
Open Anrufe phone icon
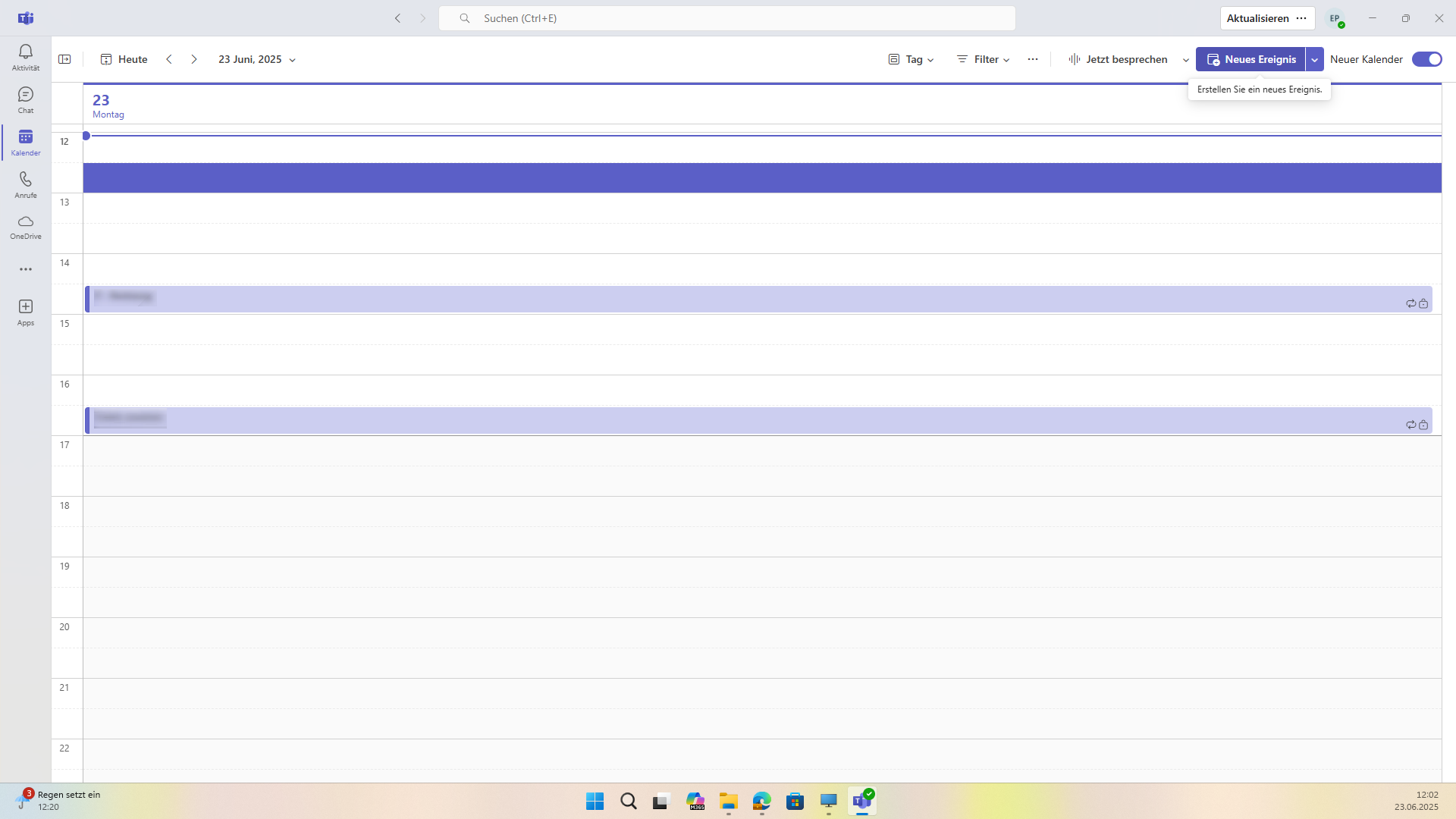pyautogui.click(x=26, y=184)
